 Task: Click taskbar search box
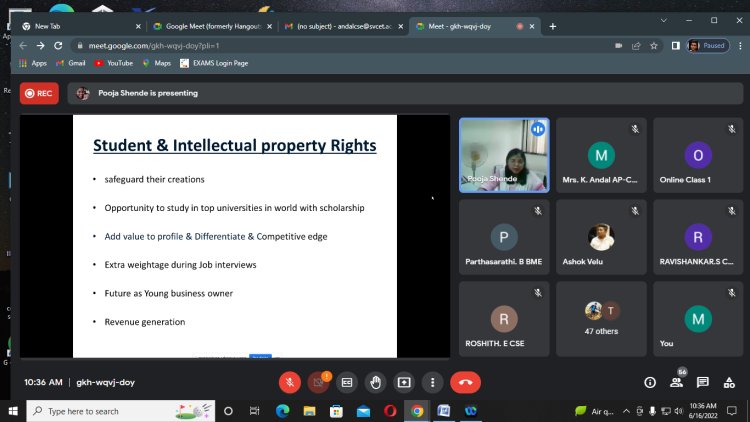click(x=121, y=411)
